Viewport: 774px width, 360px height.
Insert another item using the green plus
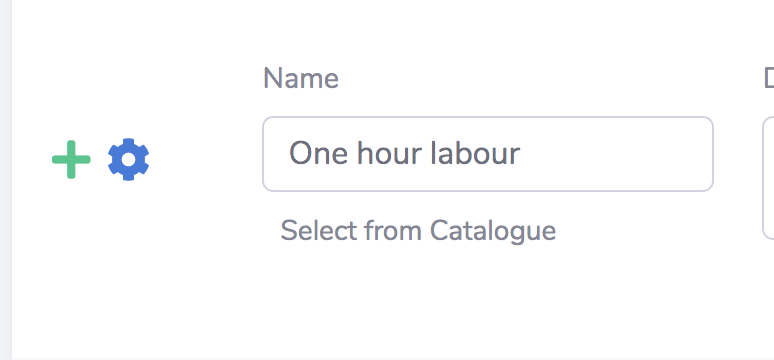click(x=71, y=160)
